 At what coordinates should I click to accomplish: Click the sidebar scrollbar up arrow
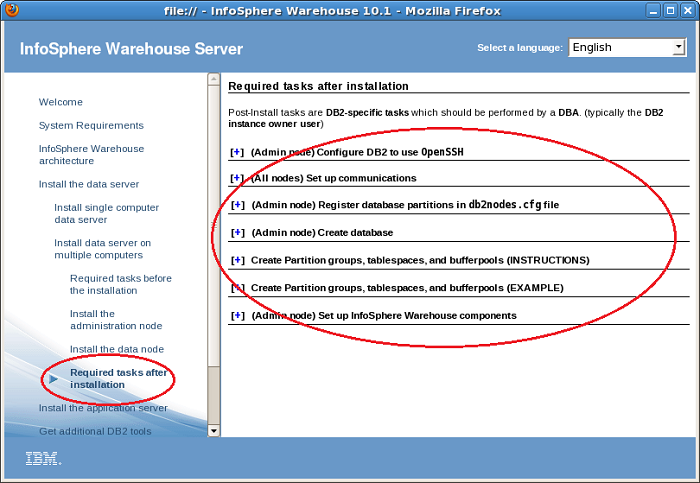[x=214, y=79]
